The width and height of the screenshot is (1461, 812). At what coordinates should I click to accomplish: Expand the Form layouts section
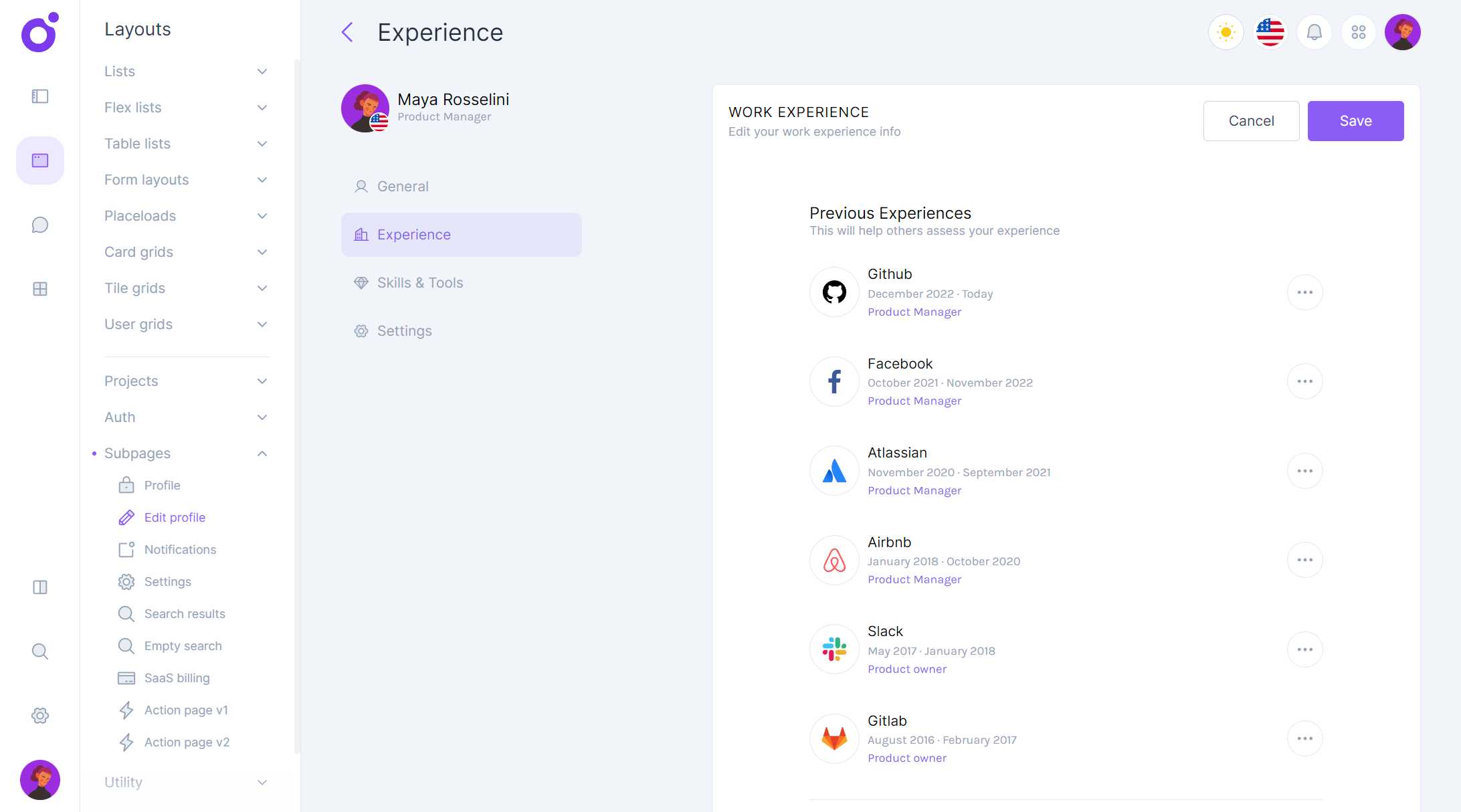pyautogui.click(x=186, y=180)
